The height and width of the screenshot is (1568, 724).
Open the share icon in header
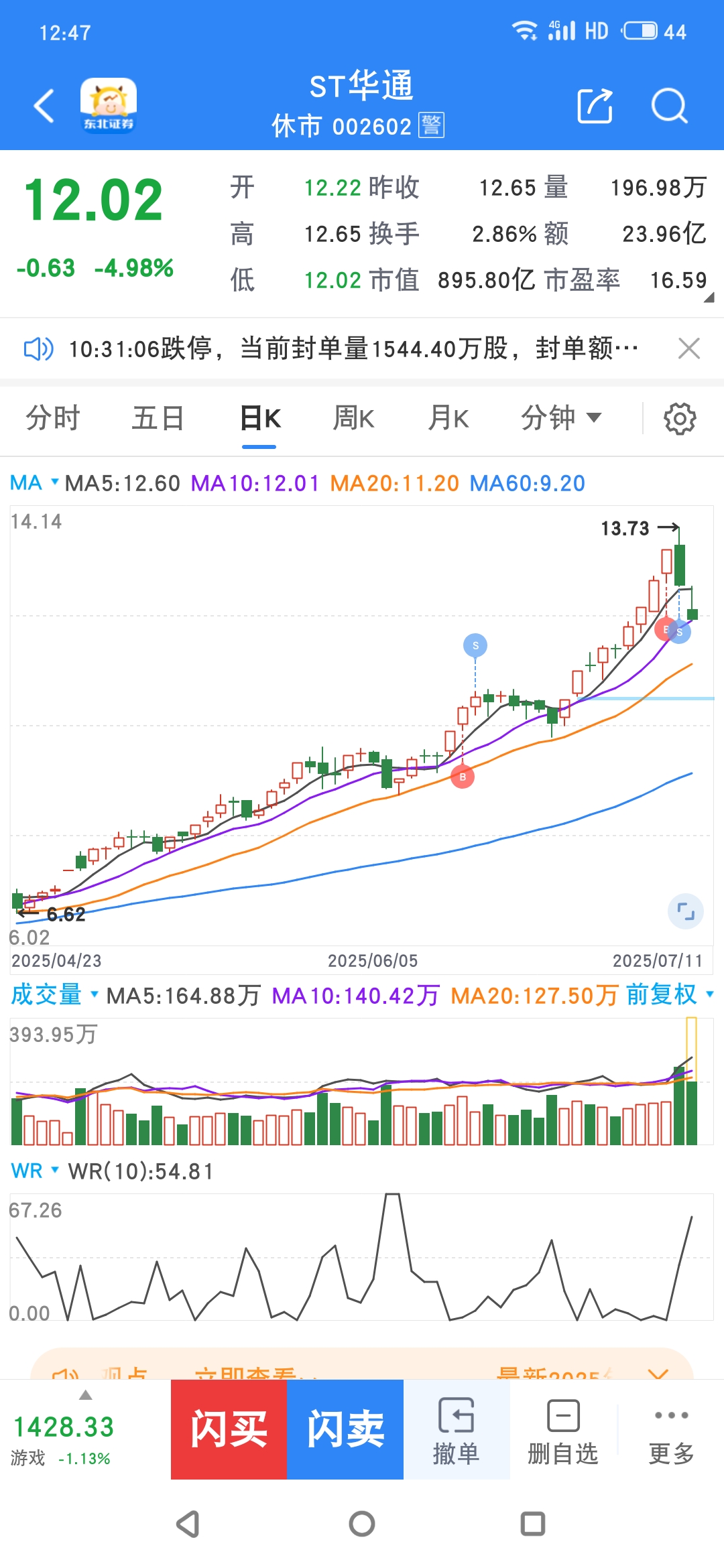(x=595, y=106)
